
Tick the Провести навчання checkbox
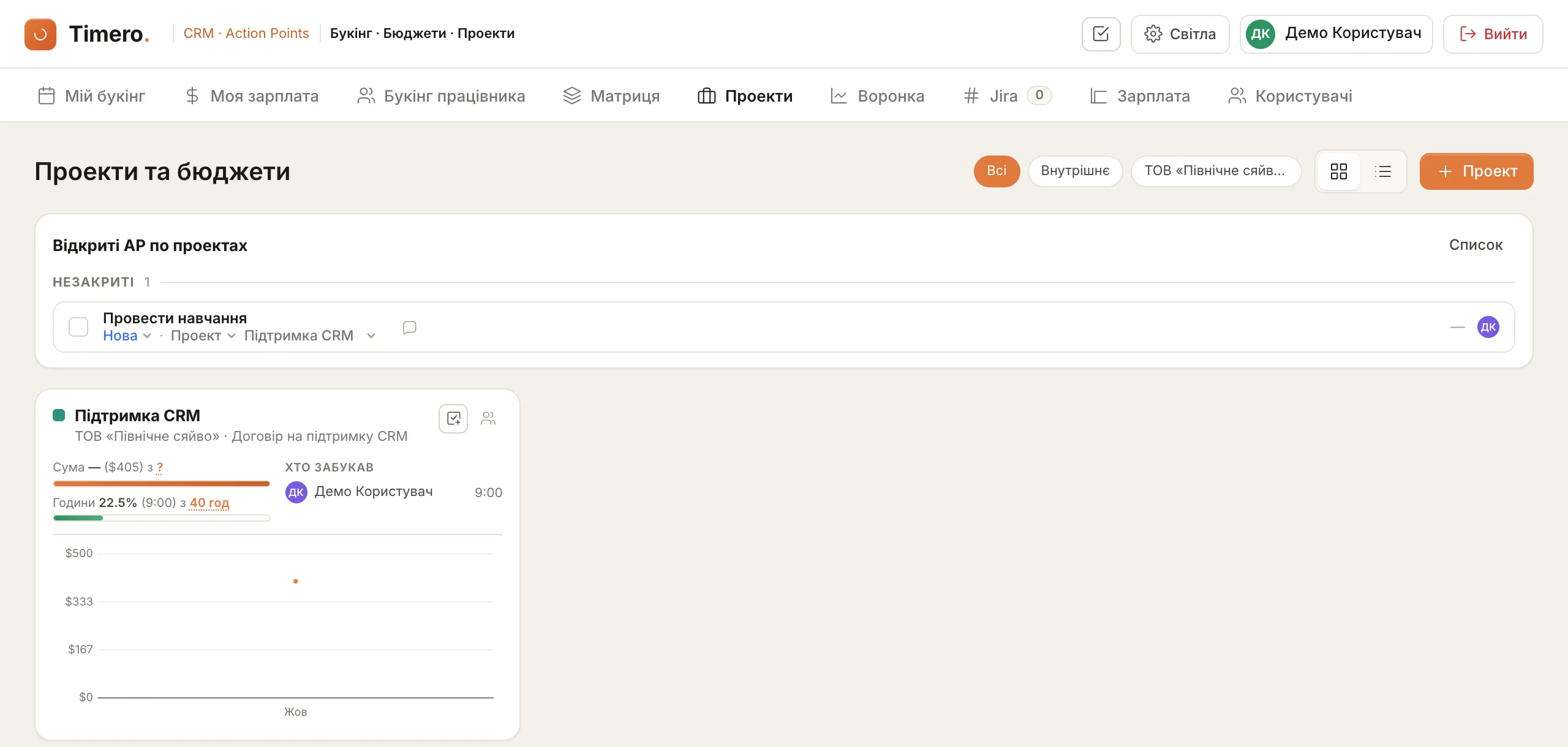78,327
